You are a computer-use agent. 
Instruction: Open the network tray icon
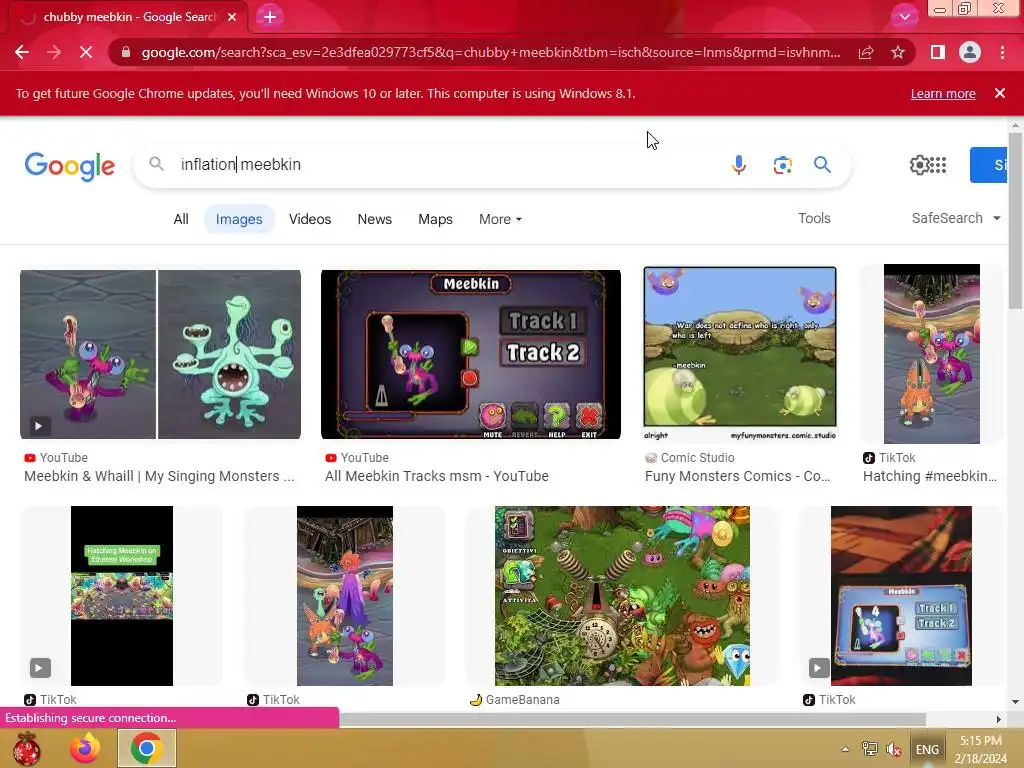870,749
